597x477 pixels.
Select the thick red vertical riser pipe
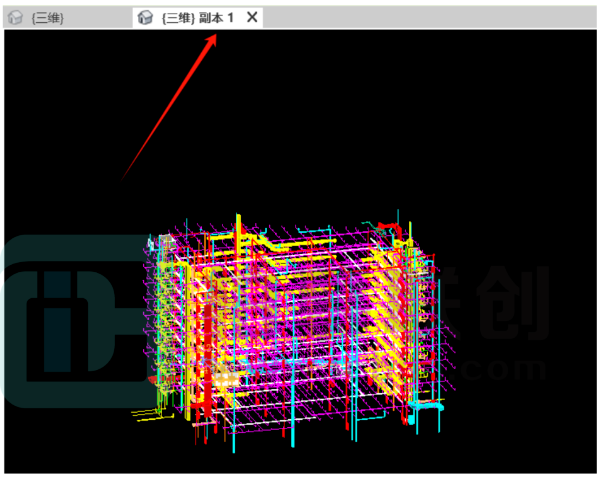point(208,360)
